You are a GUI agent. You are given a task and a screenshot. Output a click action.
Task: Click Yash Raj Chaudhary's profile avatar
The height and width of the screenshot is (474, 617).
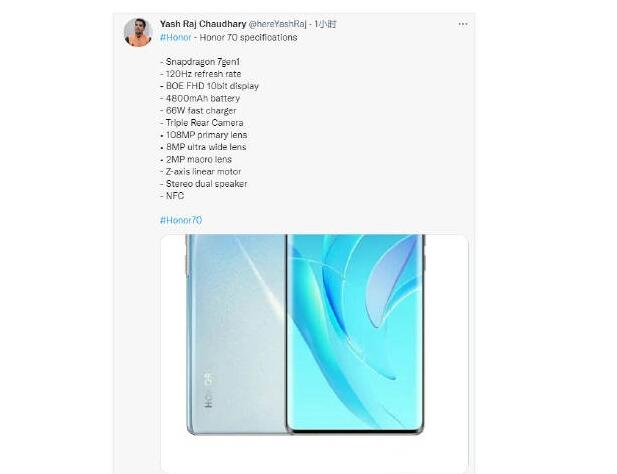138,33
